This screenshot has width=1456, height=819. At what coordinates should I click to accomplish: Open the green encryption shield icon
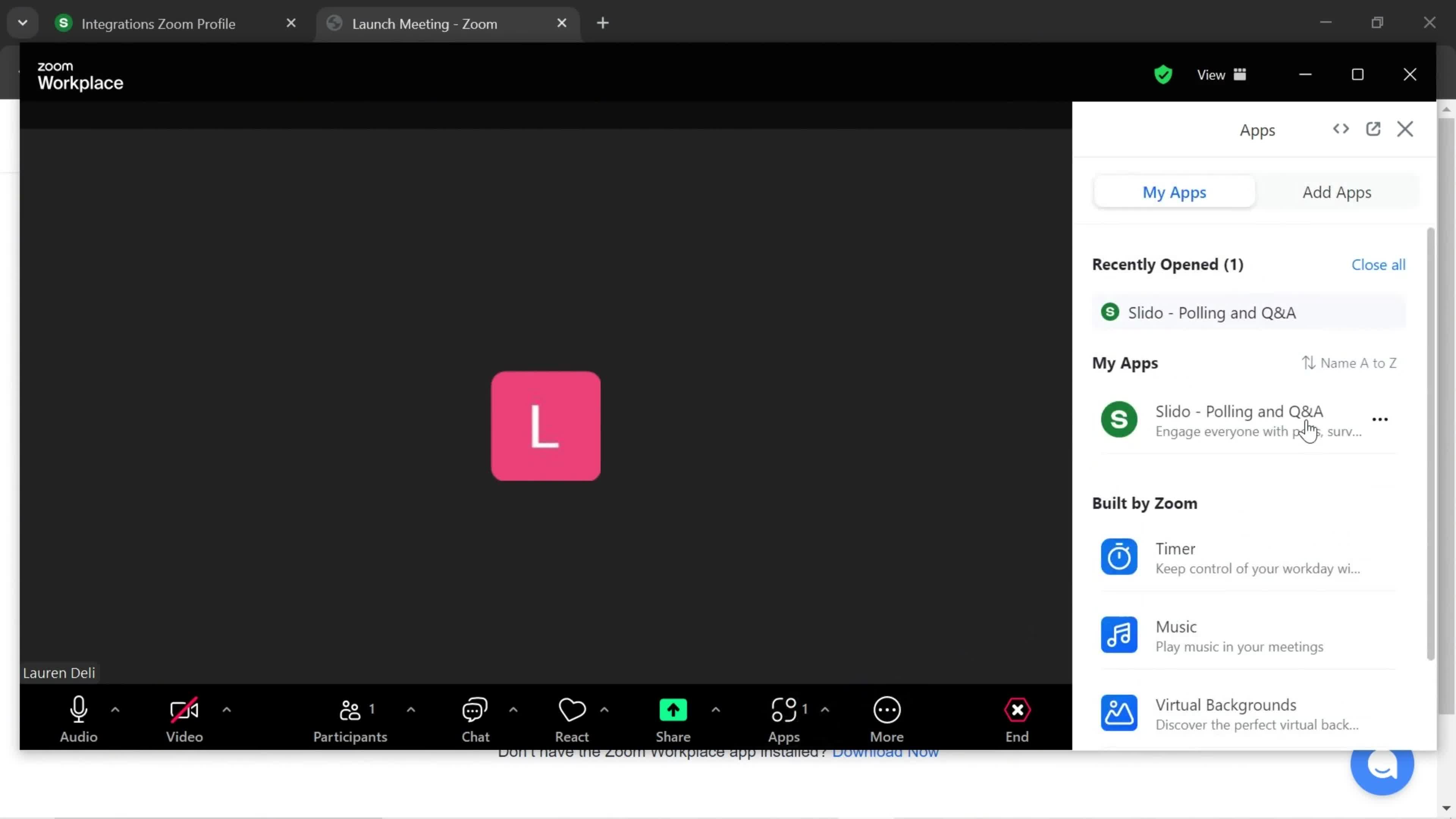point(1163,75)
